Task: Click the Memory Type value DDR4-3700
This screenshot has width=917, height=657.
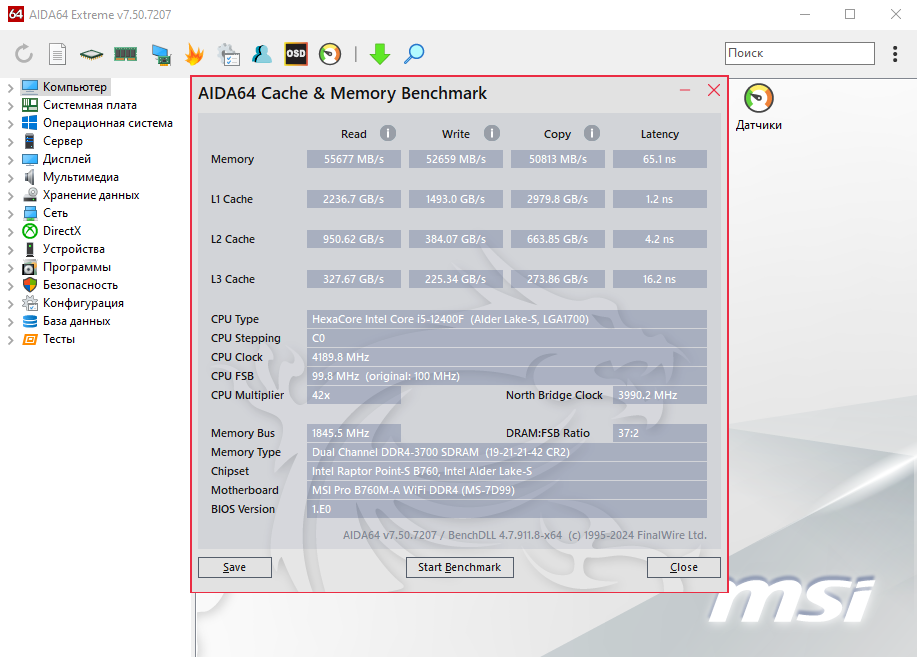Action: (506, 452)
